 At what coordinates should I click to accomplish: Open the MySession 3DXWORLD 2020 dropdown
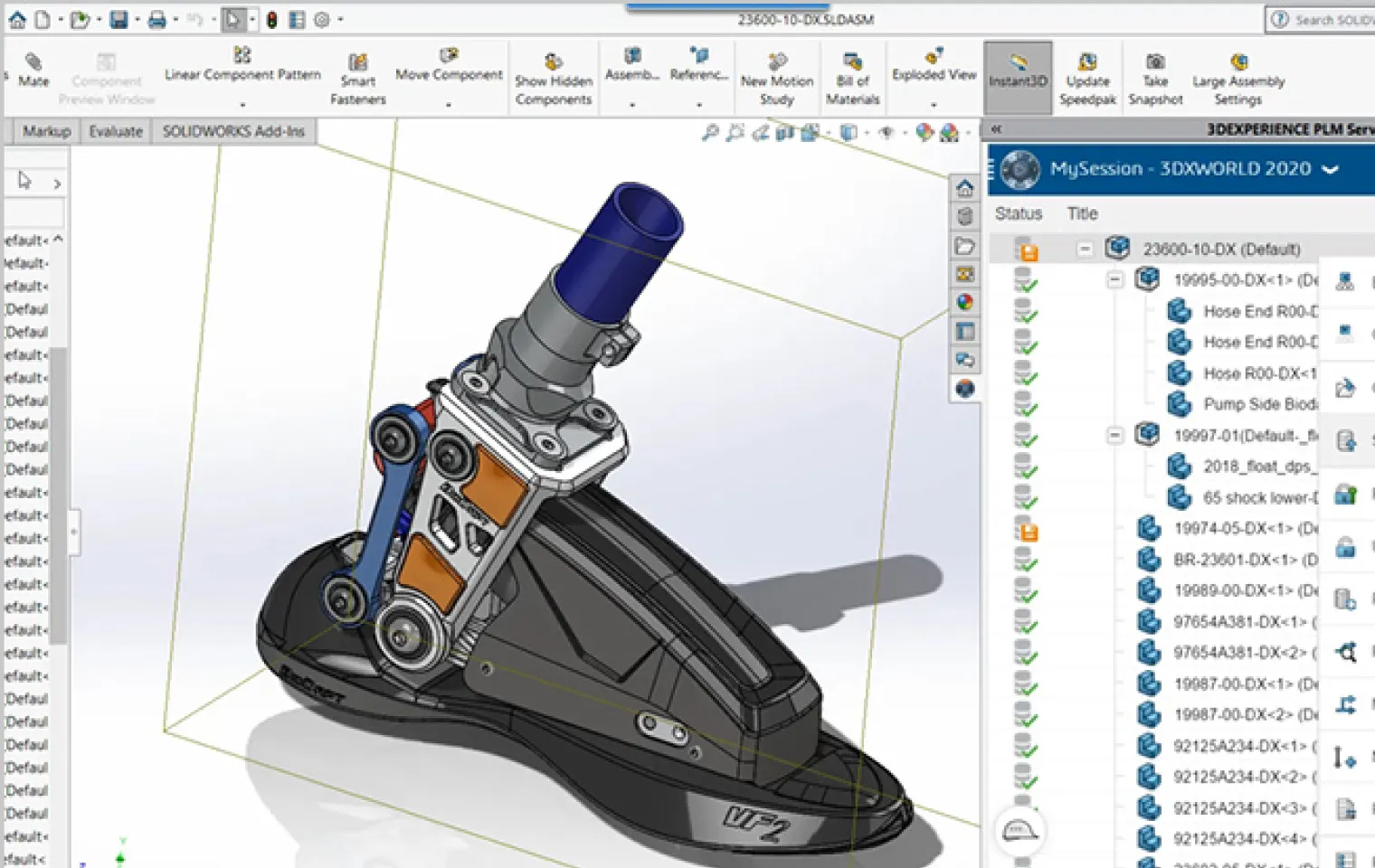[1331, 169]
